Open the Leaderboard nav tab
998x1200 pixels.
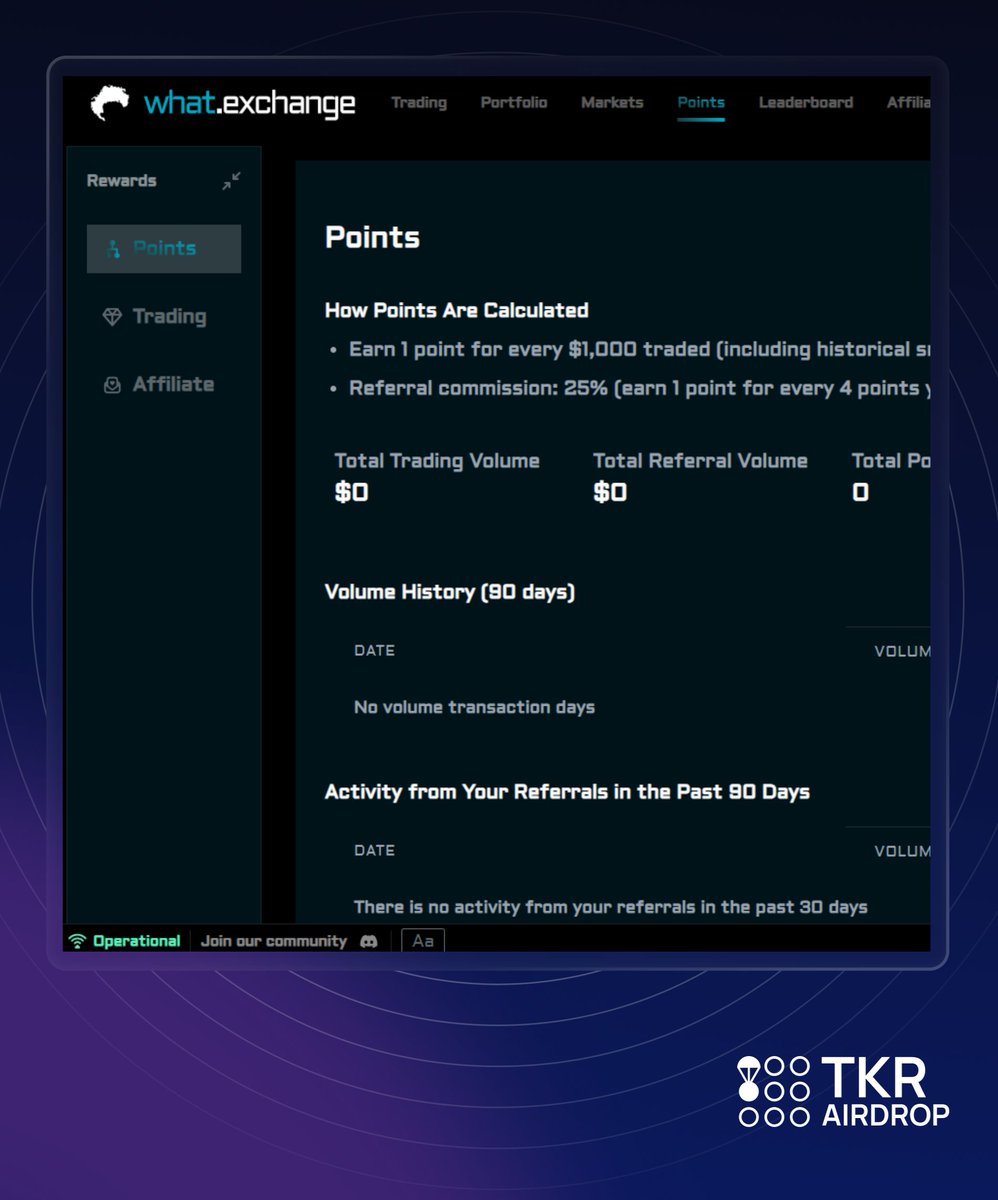click(x=806, y=102)
